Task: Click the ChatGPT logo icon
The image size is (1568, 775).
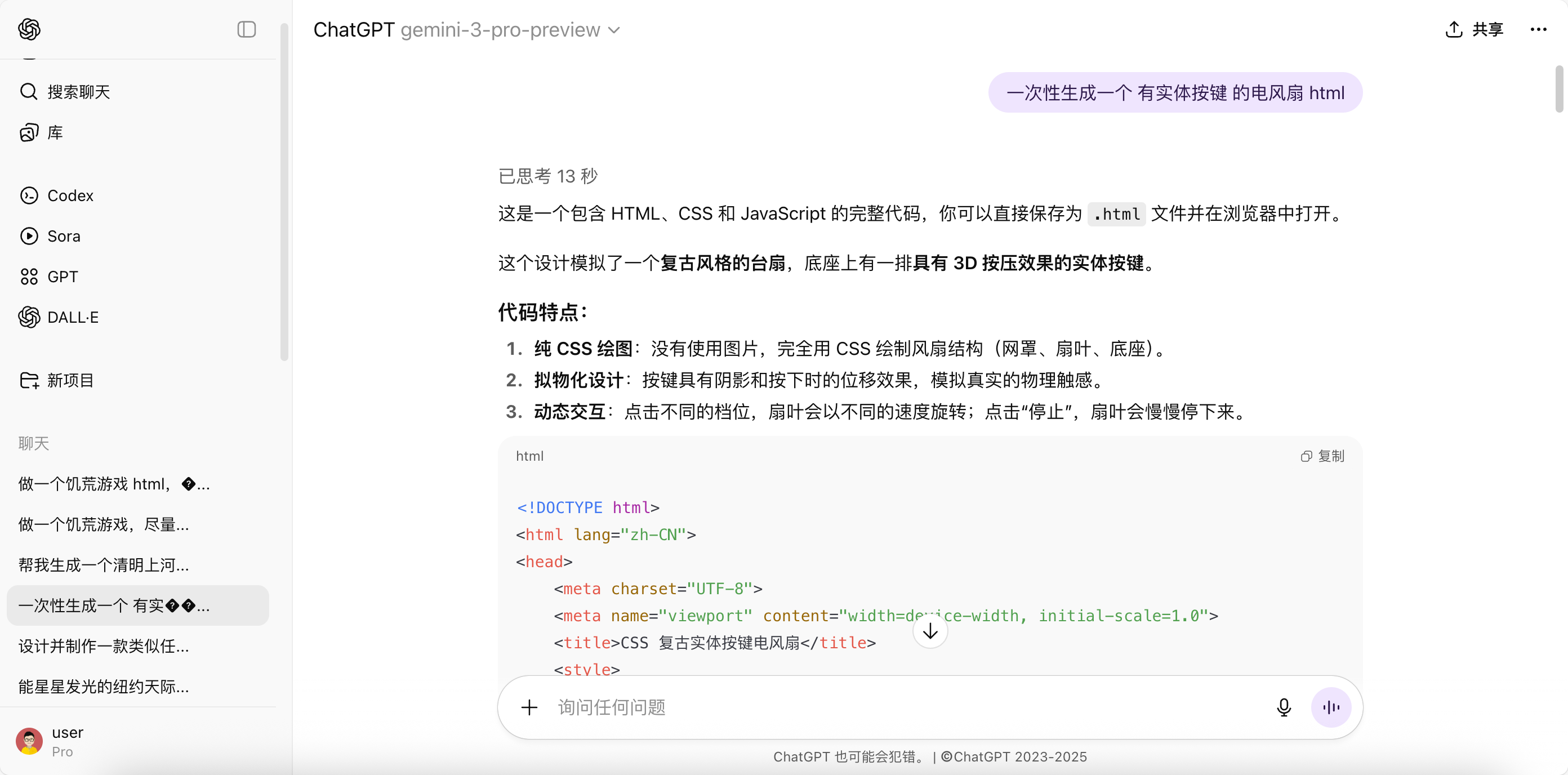Action: [x=29, y=29]
